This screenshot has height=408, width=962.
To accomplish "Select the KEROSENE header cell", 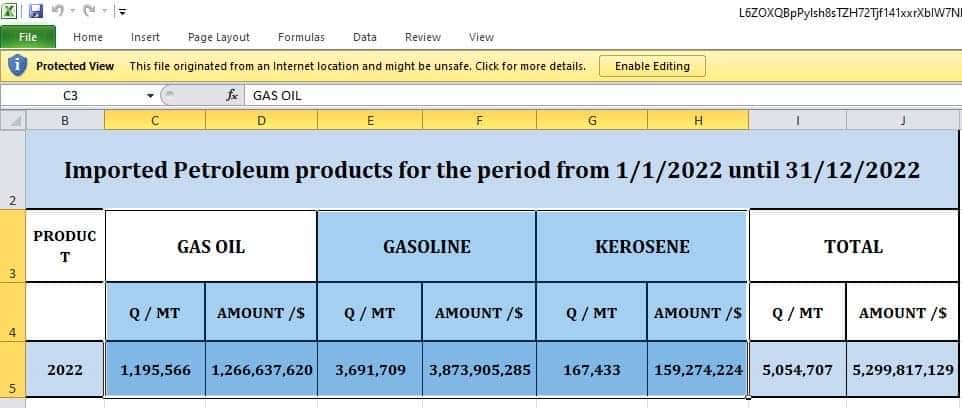I will pos(641,246).
